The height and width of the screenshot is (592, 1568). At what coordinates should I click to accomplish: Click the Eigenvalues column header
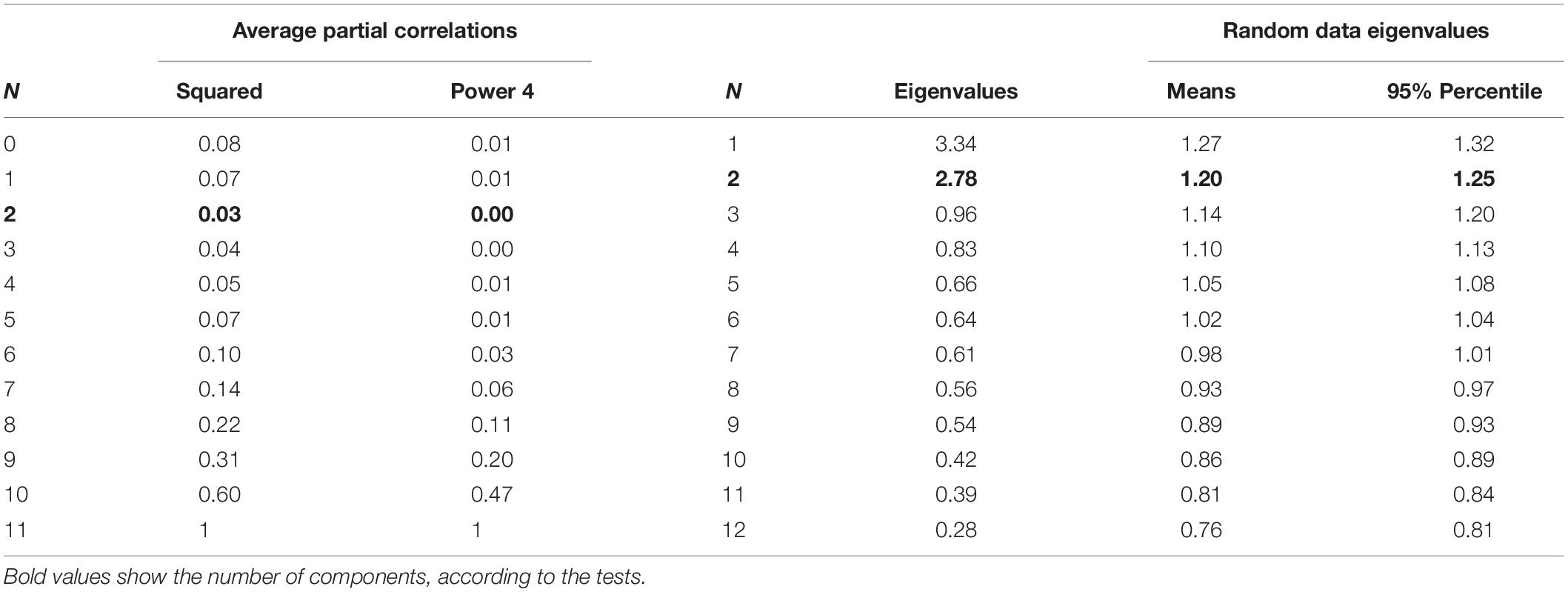point(955,91)
